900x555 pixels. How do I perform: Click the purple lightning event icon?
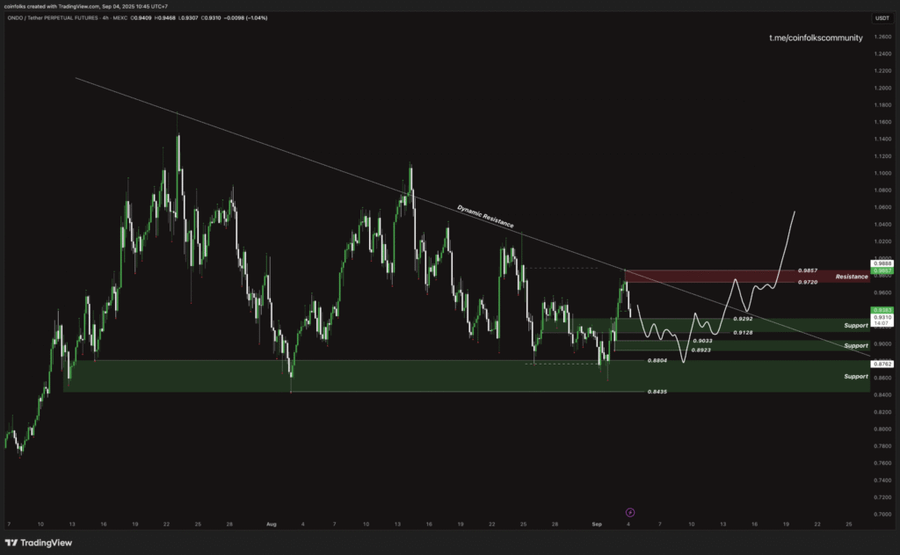tap(630, 513)
